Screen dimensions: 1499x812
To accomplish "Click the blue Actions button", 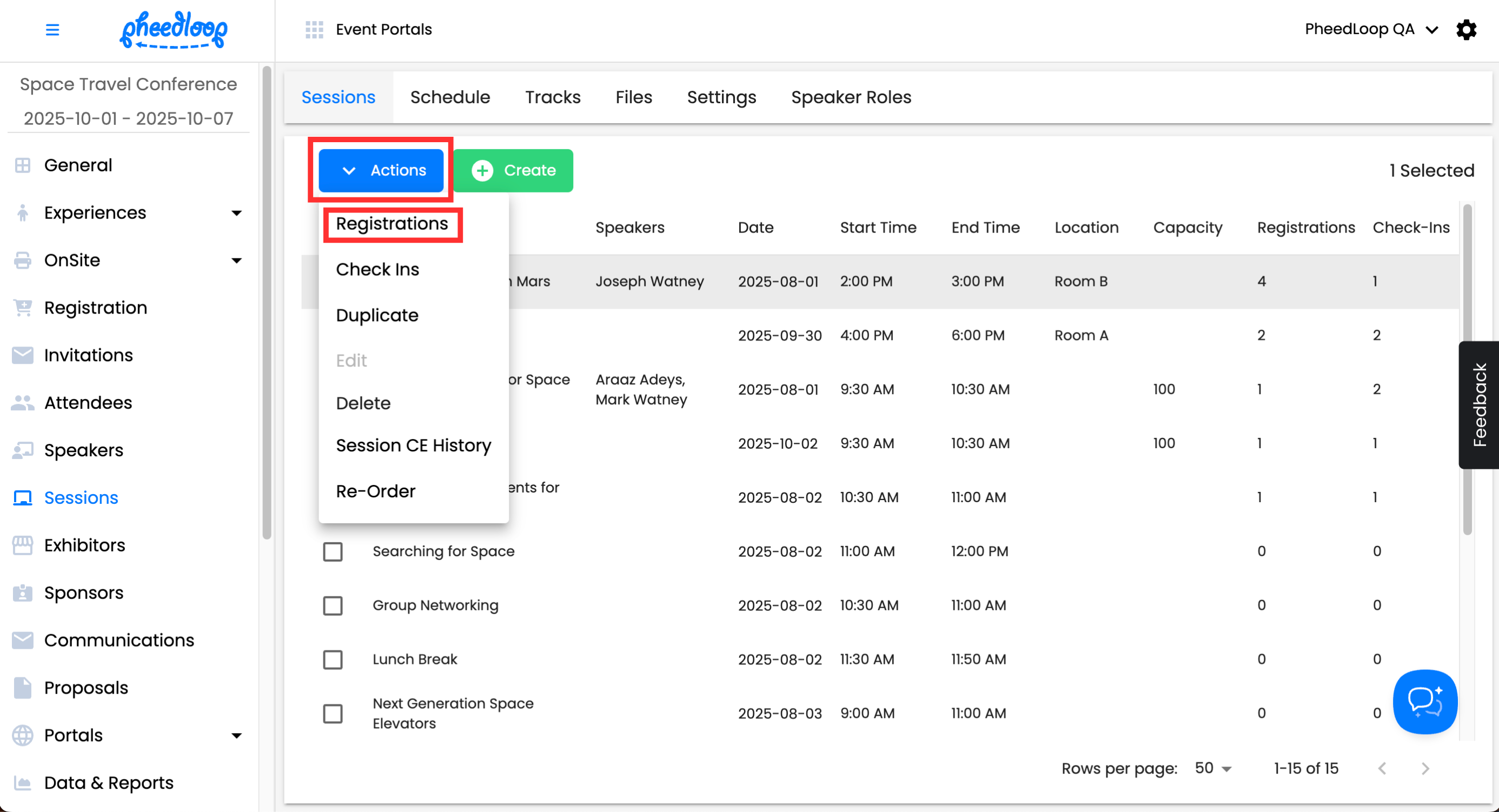I will pos(381,170).
